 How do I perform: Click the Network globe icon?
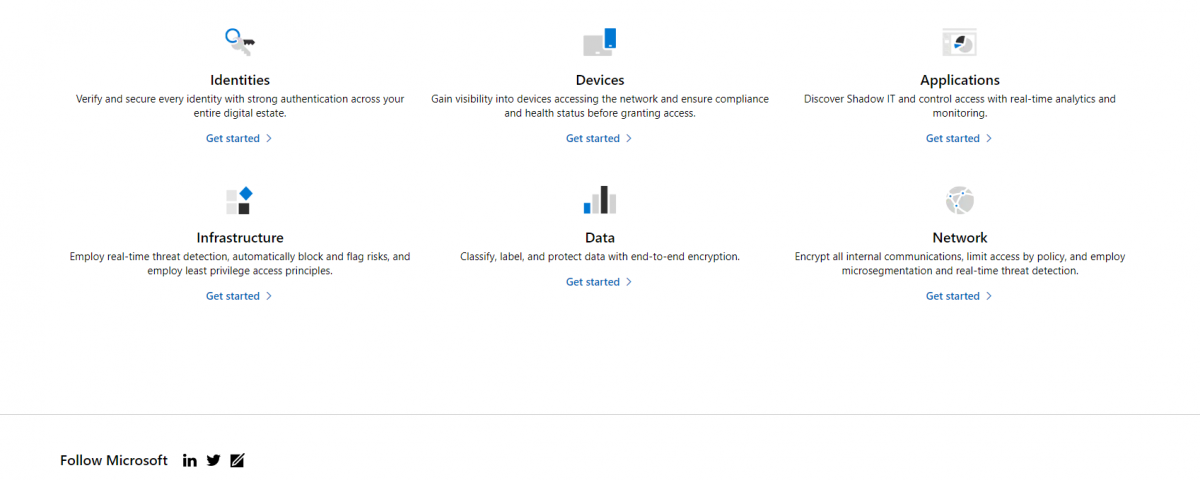click(x=960, y=200)
